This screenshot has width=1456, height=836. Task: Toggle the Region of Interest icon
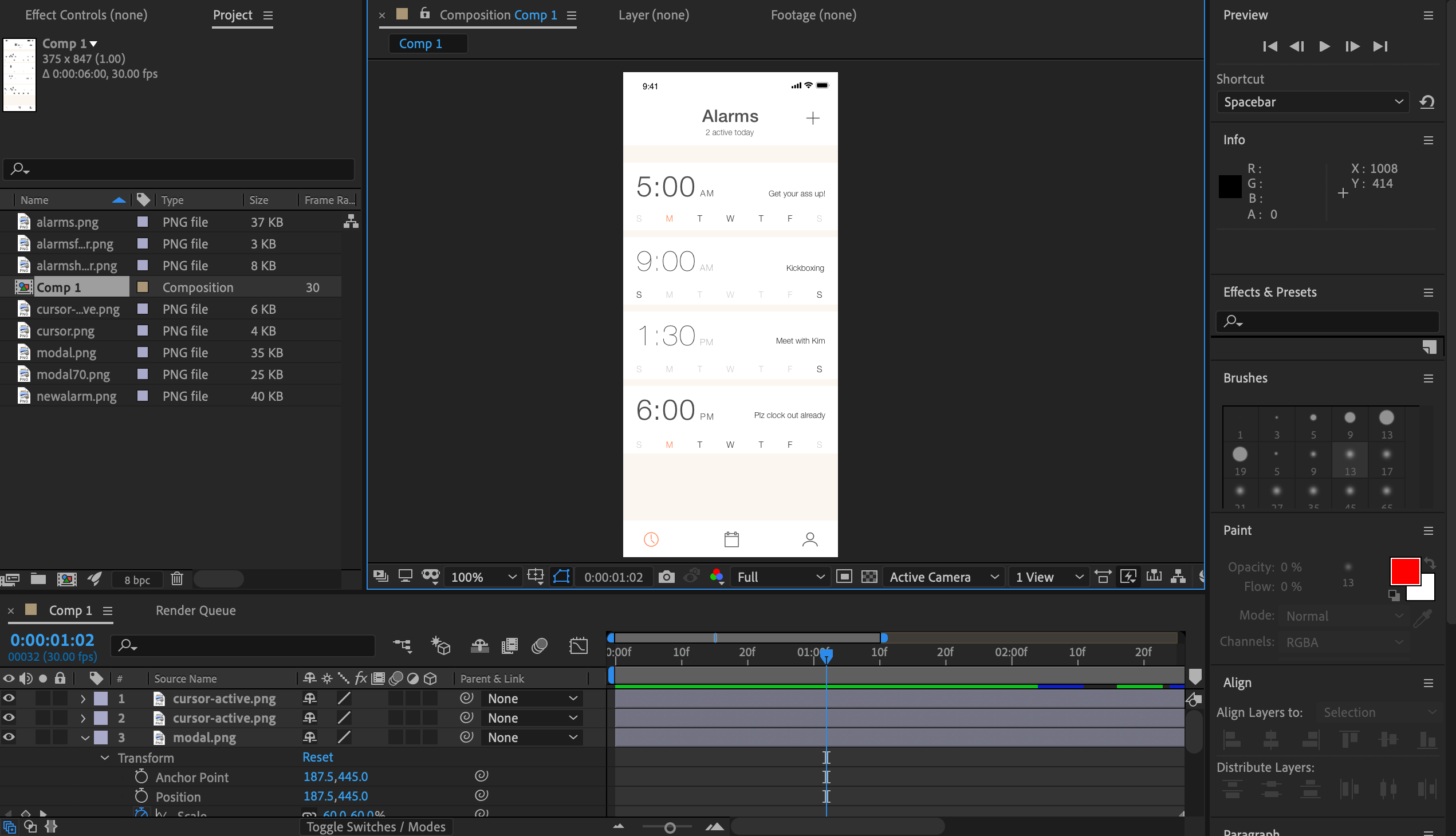tap(844, 577)
